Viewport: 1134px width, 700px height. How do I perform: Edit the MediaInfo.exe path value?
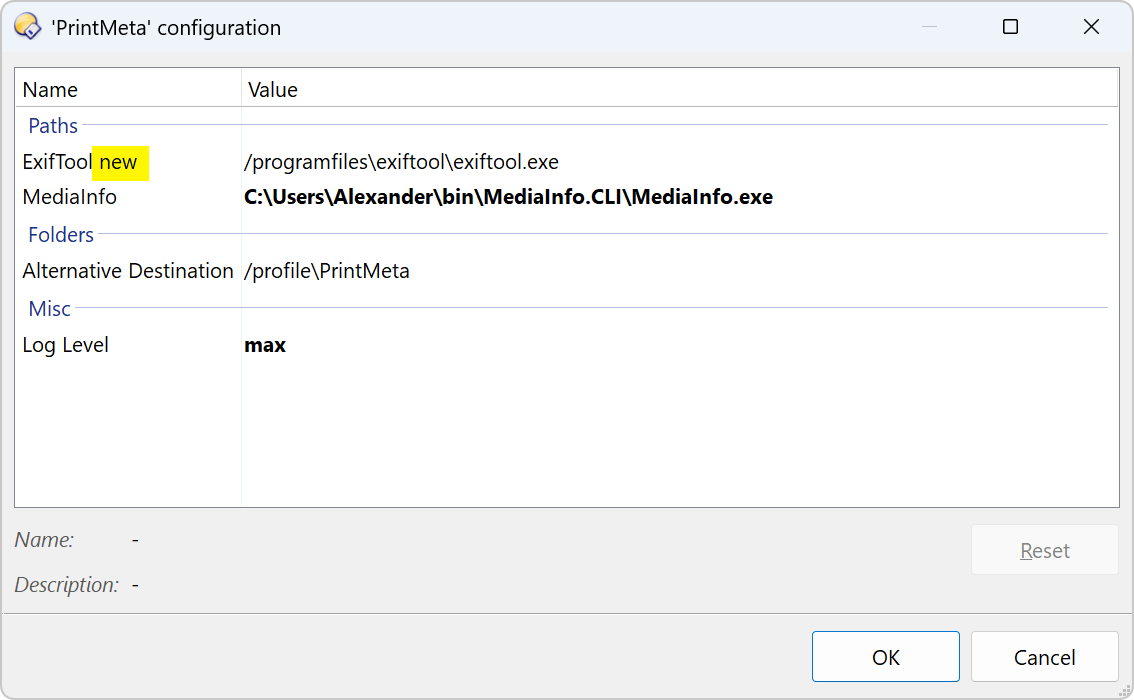pos(508,198)
